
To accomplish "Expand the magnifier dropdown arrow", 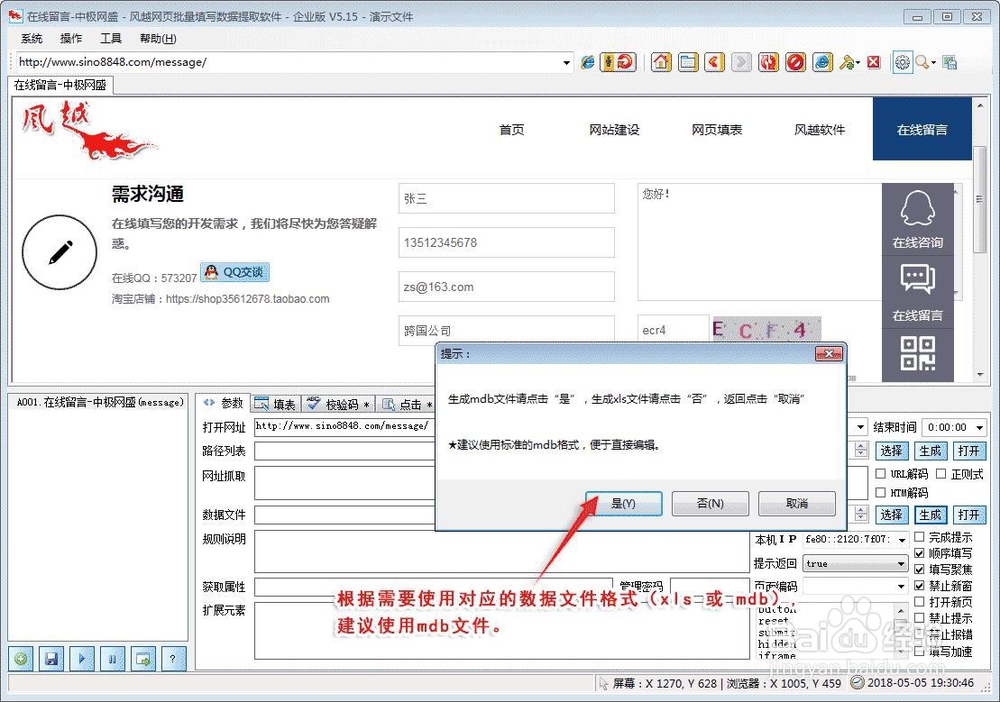I will pyautogui.click(x=934, y=62).
